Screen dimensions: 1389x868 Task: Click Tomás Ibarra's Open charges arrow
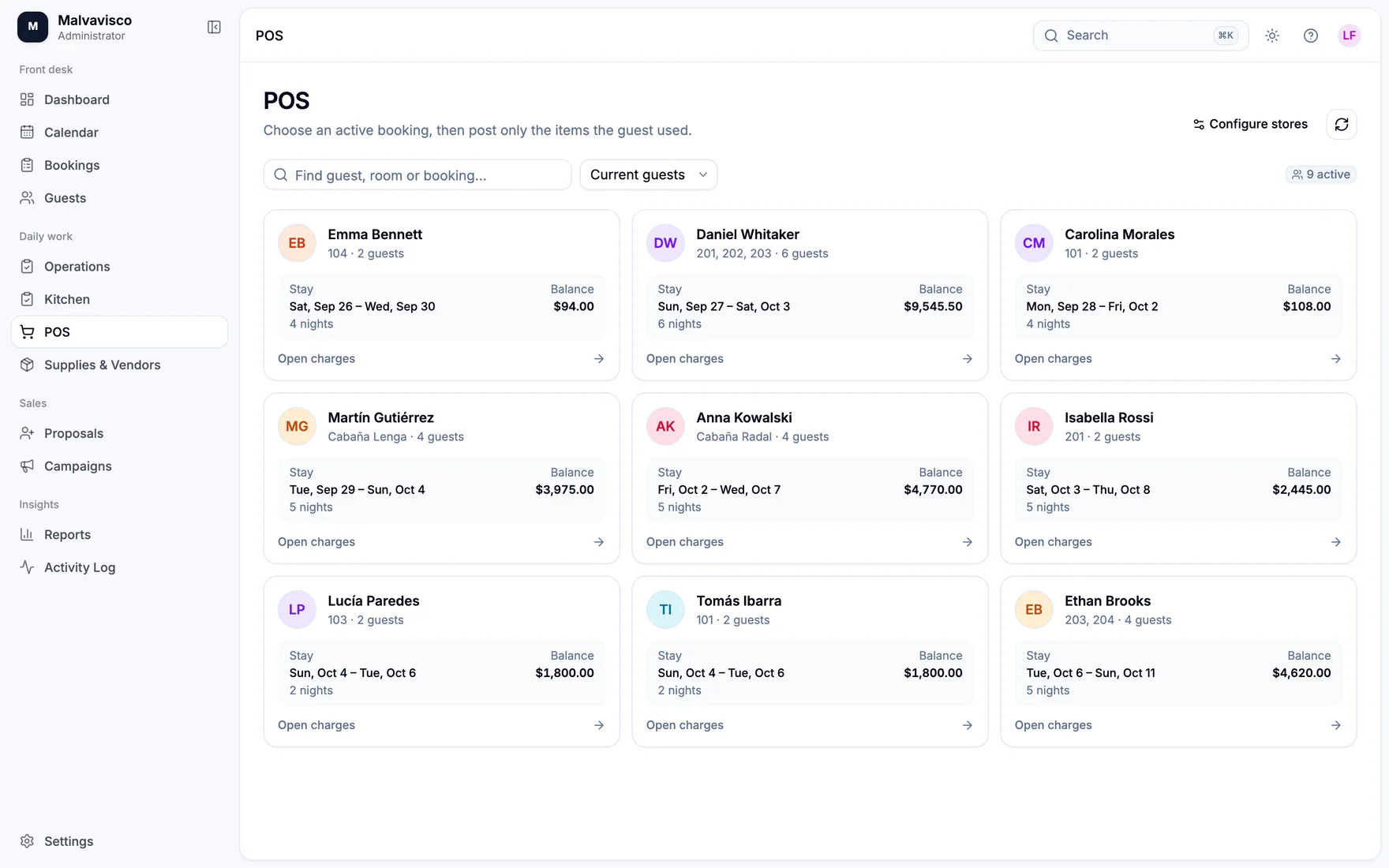click(968, 725)
